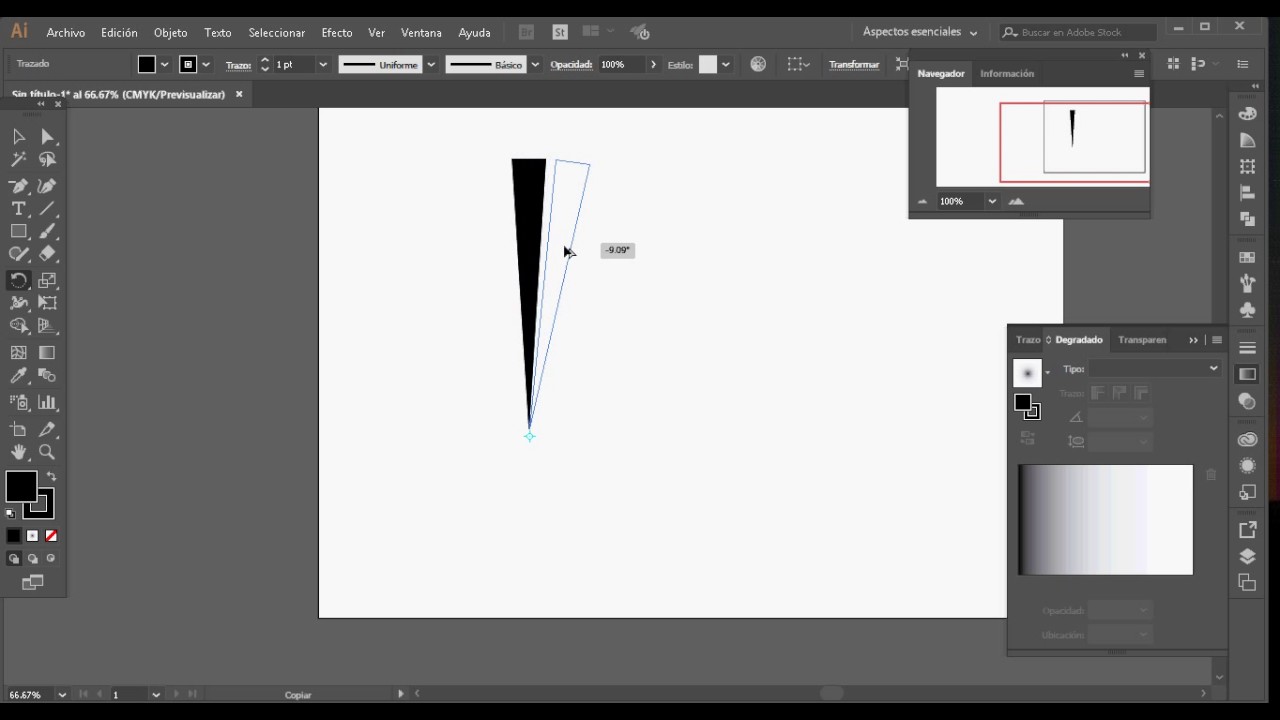Open Básico brush definition dropdown
The width and height of the screenshot is (1280, 720).
pyautogui.click(x=535, y=65)
